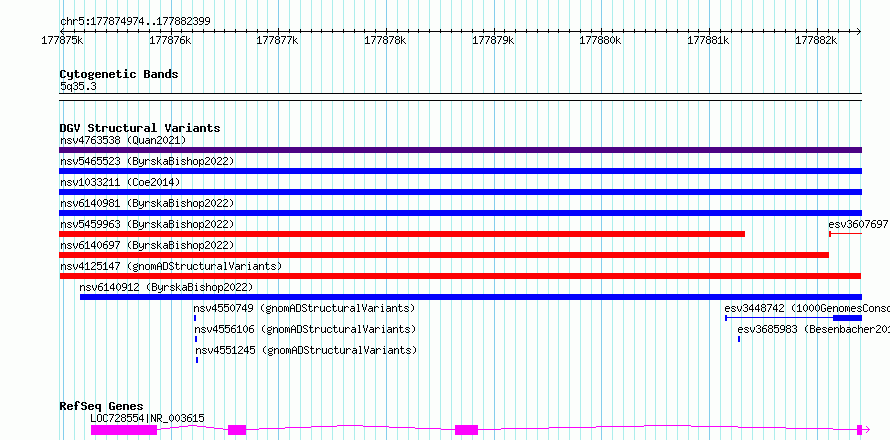Open the esv3607697 label
This screenshot has width=890, height=440.
(x=858, y=224)
